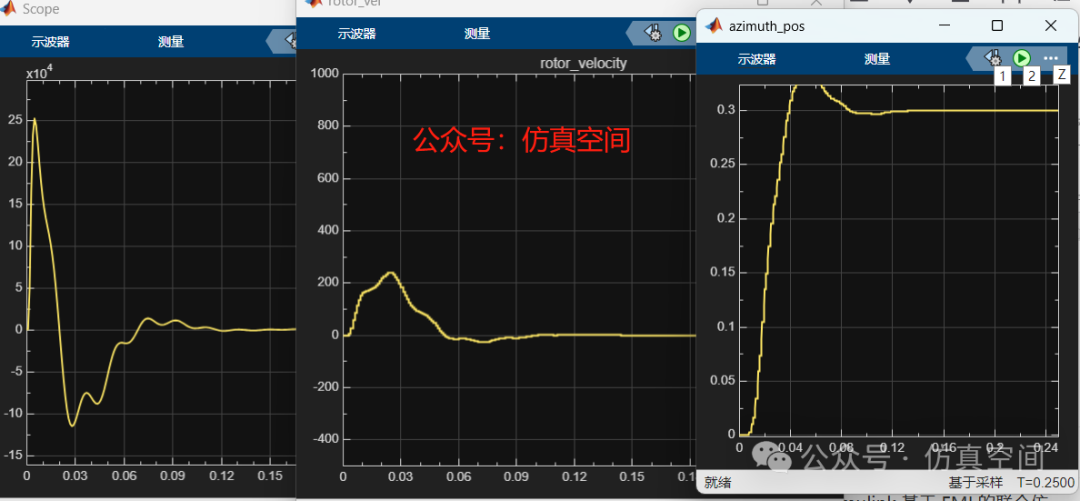
Task: Maximize the azimuth_pos window
Action: [997, 26]
